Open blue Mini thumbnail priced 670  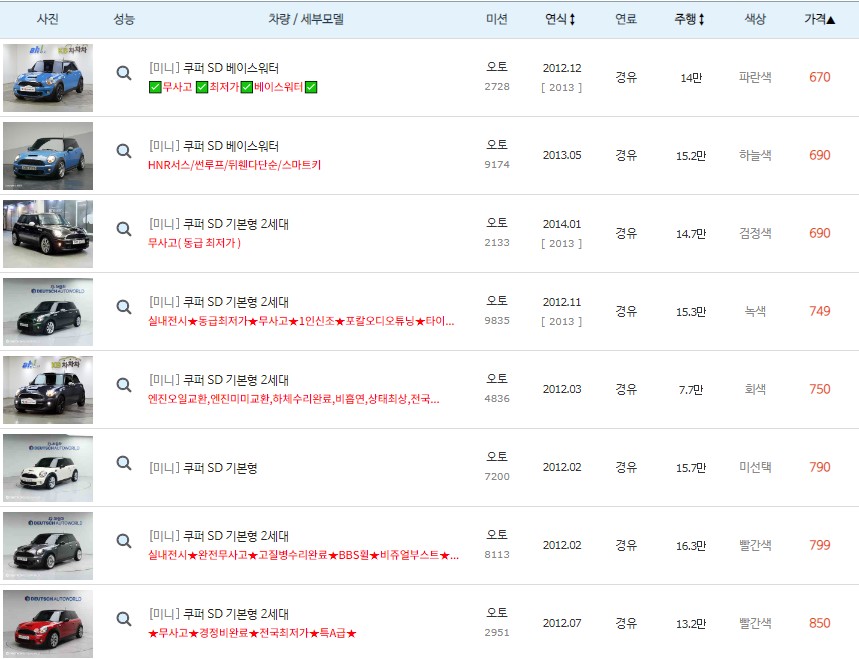point(48,78)
